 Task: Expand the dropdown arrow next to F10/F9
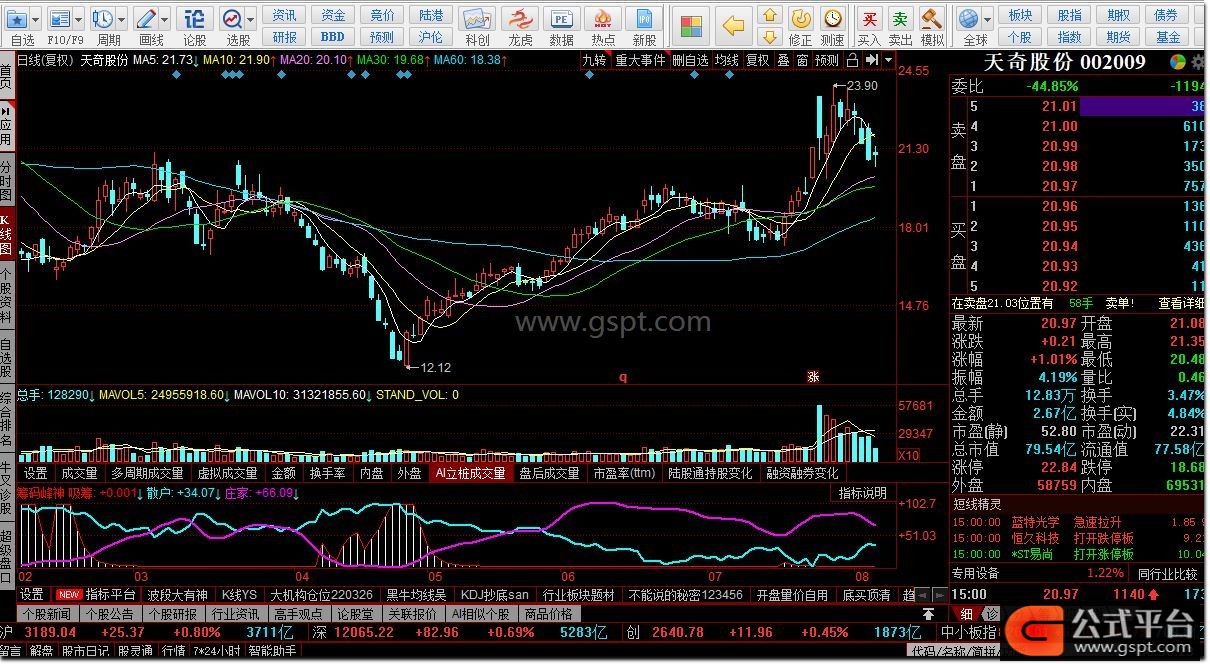tap(79, 19)
